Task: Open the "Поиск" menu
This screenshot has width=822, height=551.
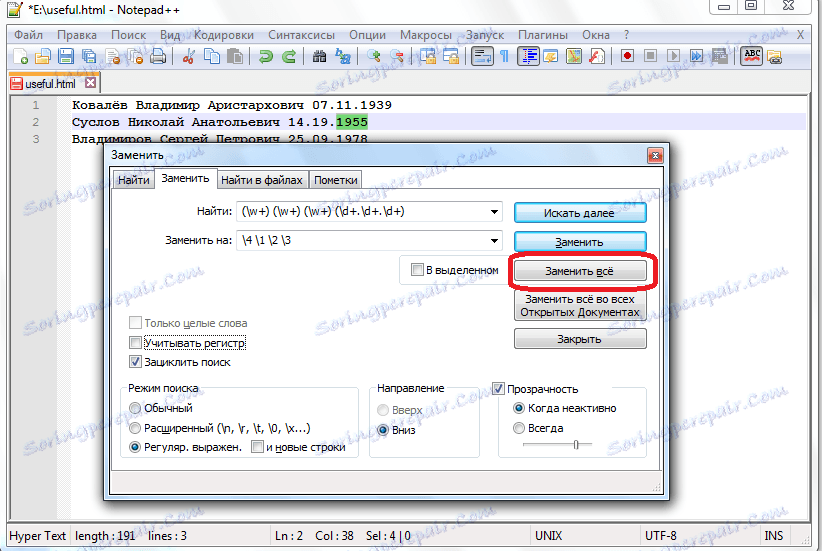Action: pyautogui.click(x=128, y=35)
